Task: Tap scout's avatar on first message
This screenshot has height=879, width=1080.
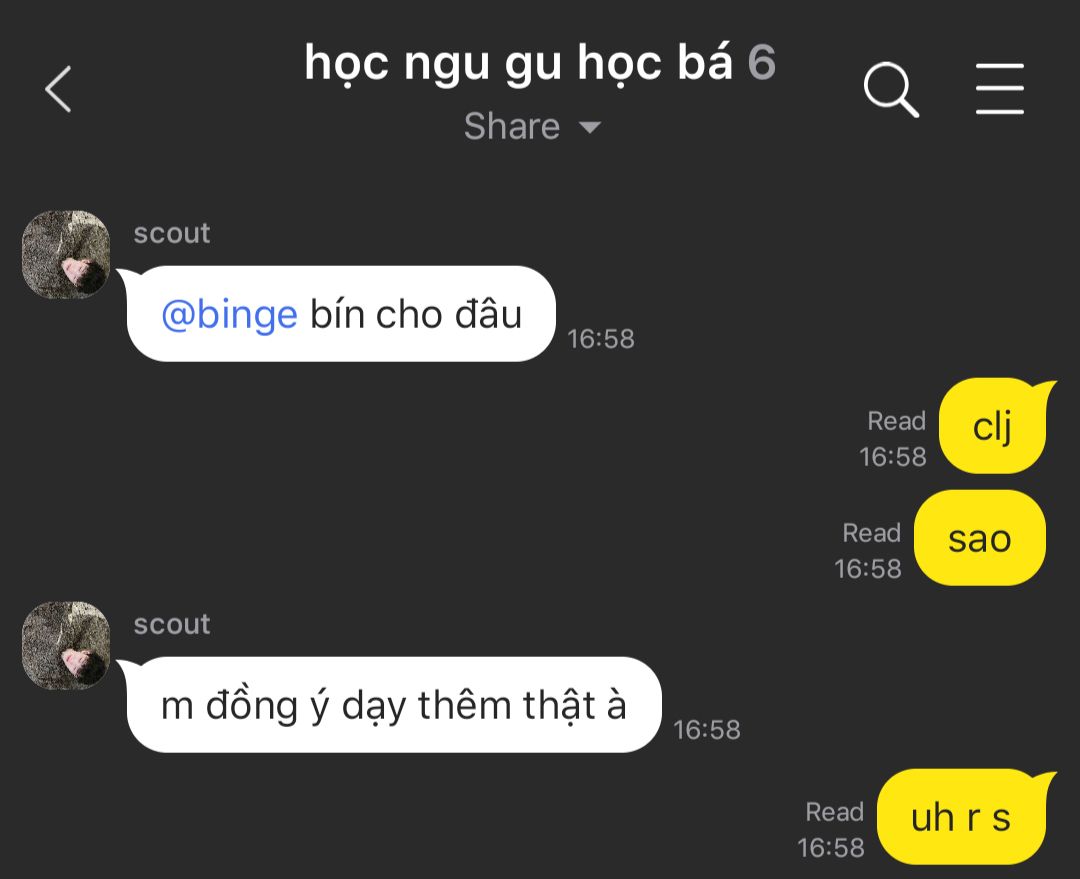Action: (x=66, y=254)
